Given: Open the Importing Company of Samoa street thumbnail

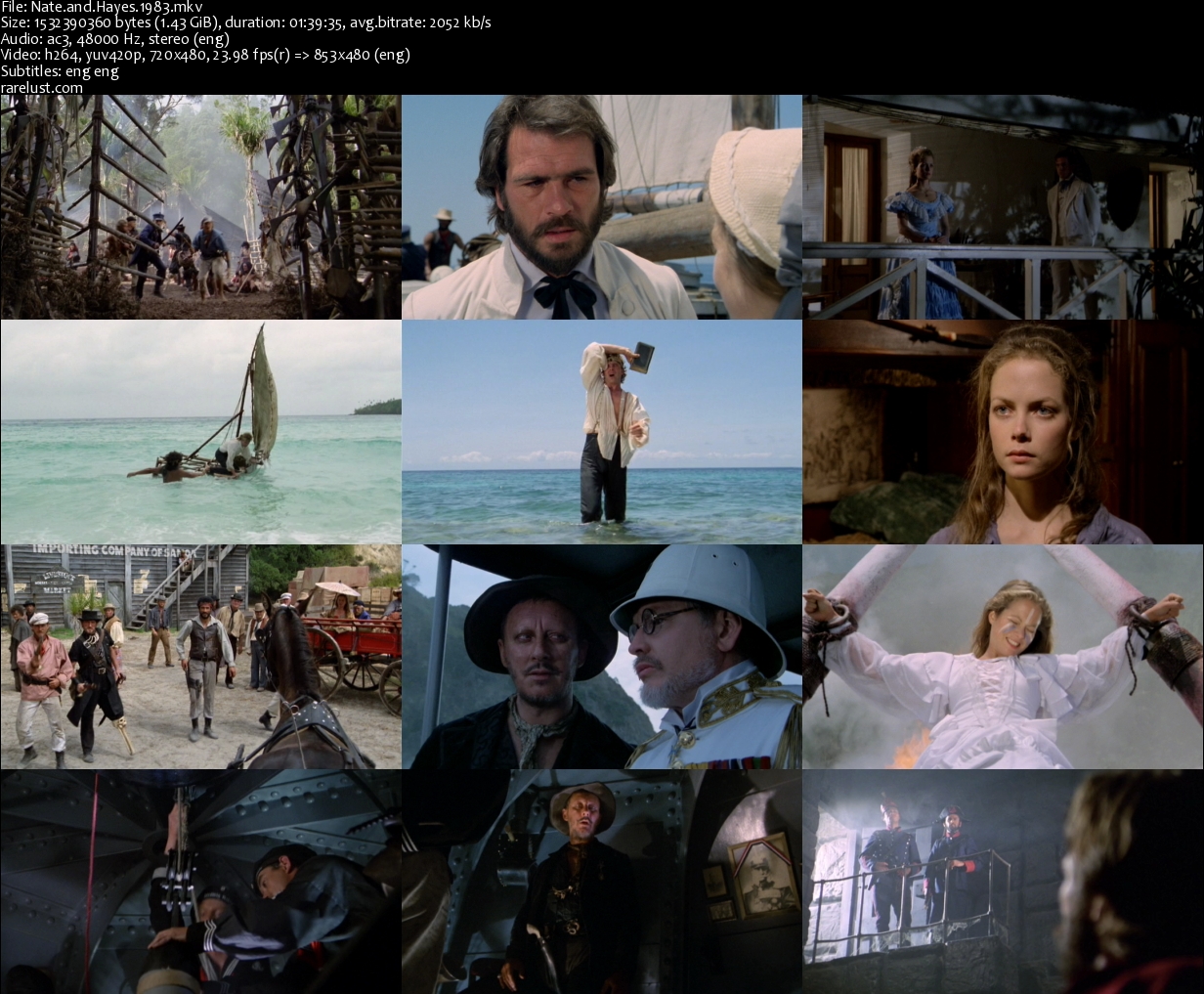Looking at the screenshot, I should 200,657.
